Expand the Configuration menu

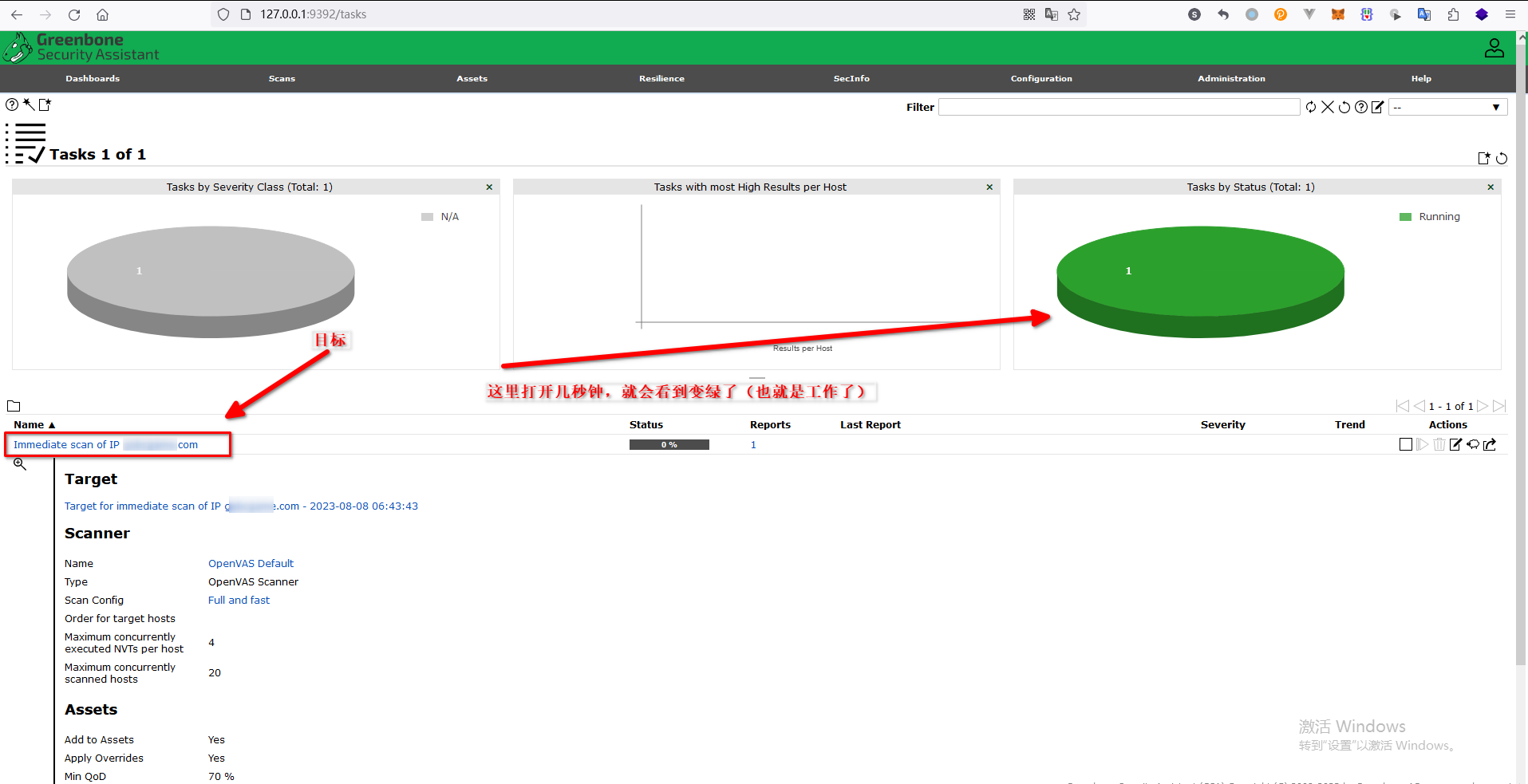coord(1041,79)
